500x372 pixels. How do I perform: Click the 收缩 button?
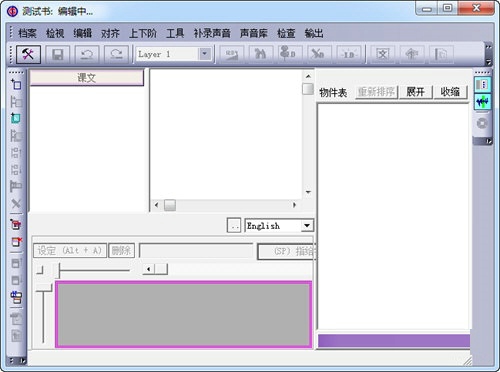coord(451,92)
